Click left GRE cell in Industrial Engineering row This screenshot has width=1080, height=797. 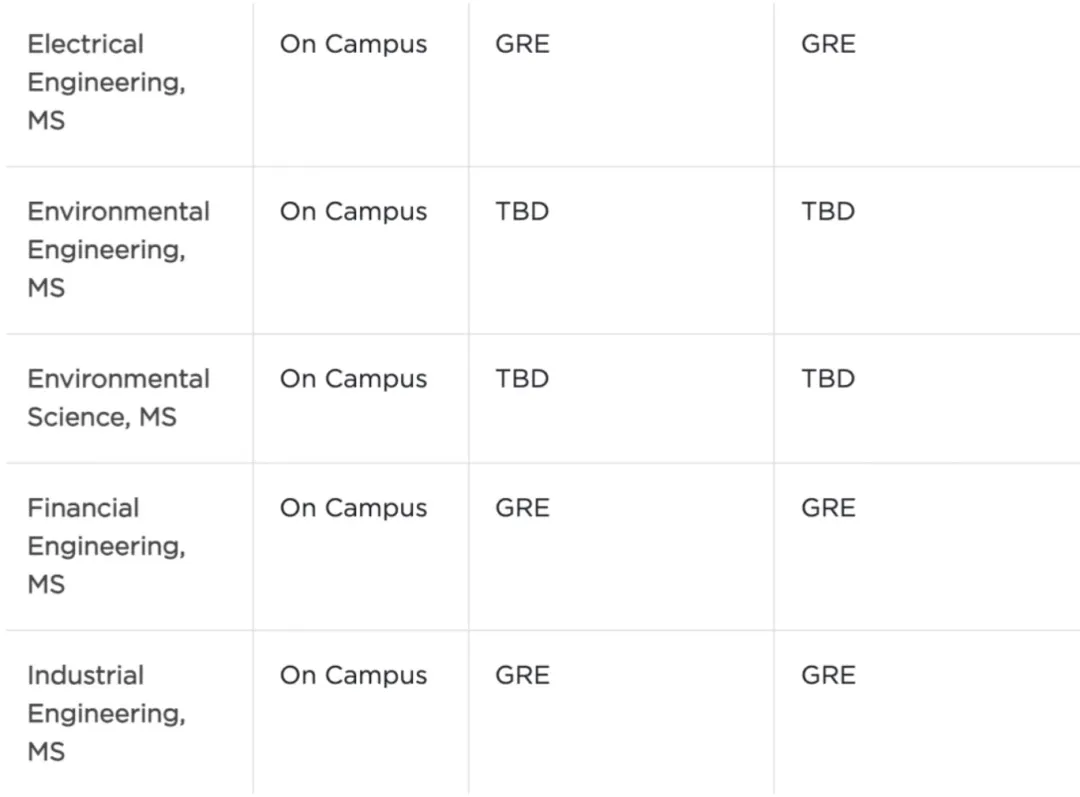click(x=522, y=676)
